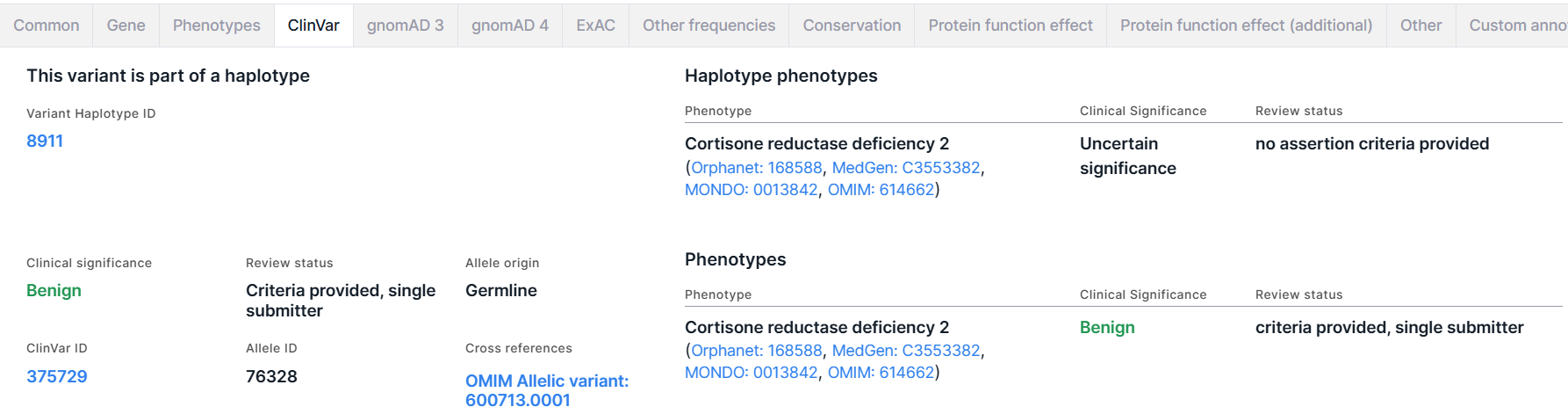1568x414 pixels.
Task: Open OMIM 614662 link in Phenotypes section
Action: pyautogui.click(x=881, y=372)
